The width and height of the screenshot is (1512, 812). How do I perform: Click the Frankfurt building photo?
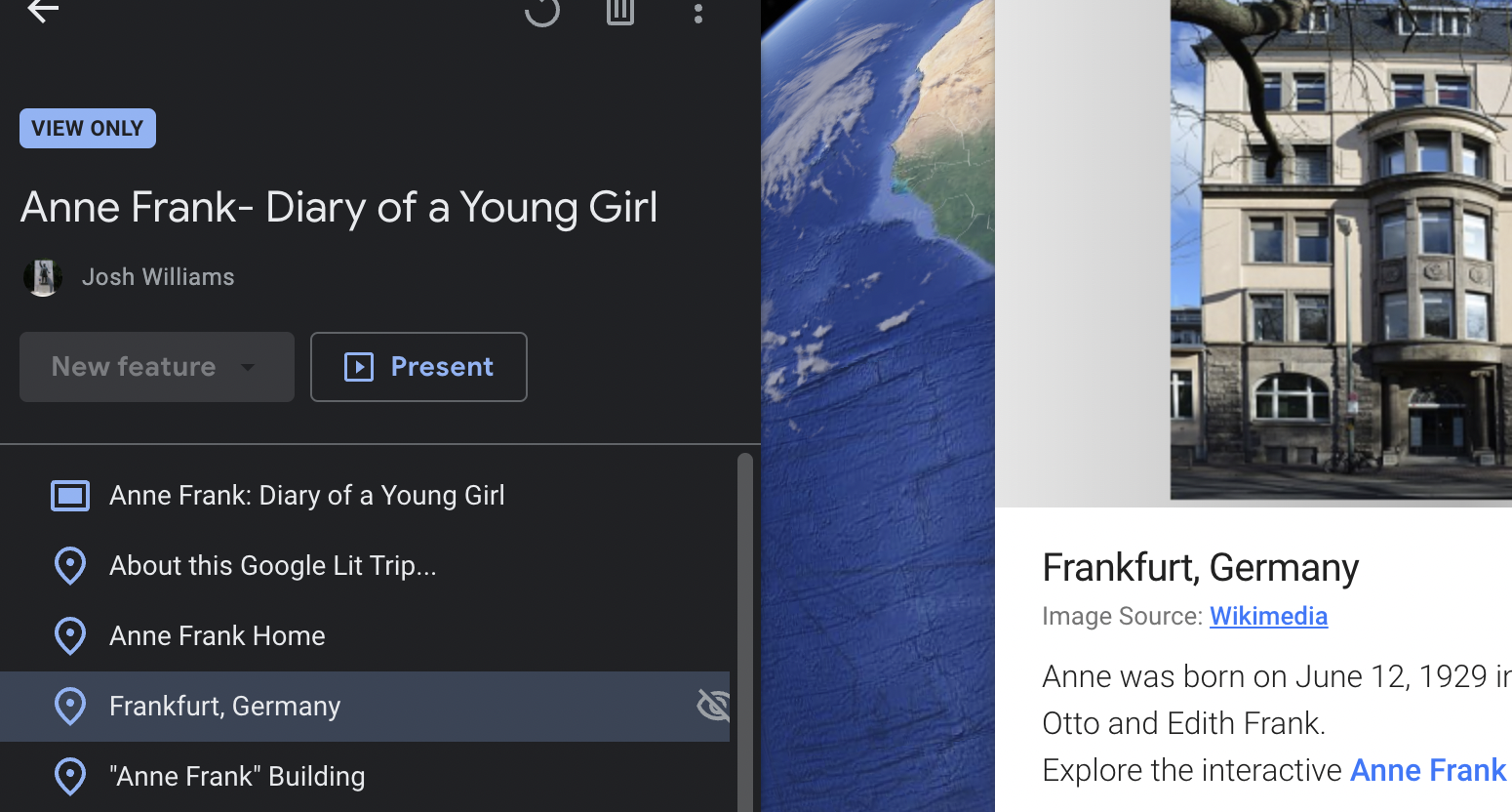1340,249
